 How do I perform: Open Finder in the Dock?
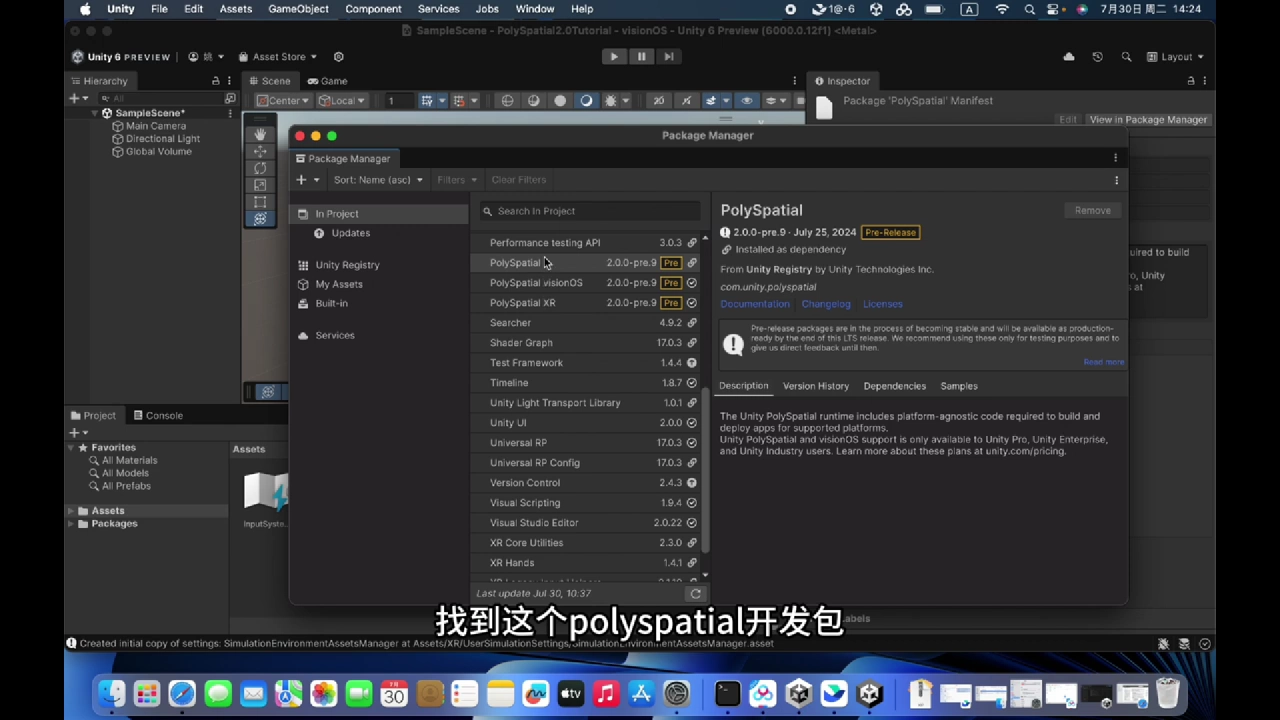(111, 693)
